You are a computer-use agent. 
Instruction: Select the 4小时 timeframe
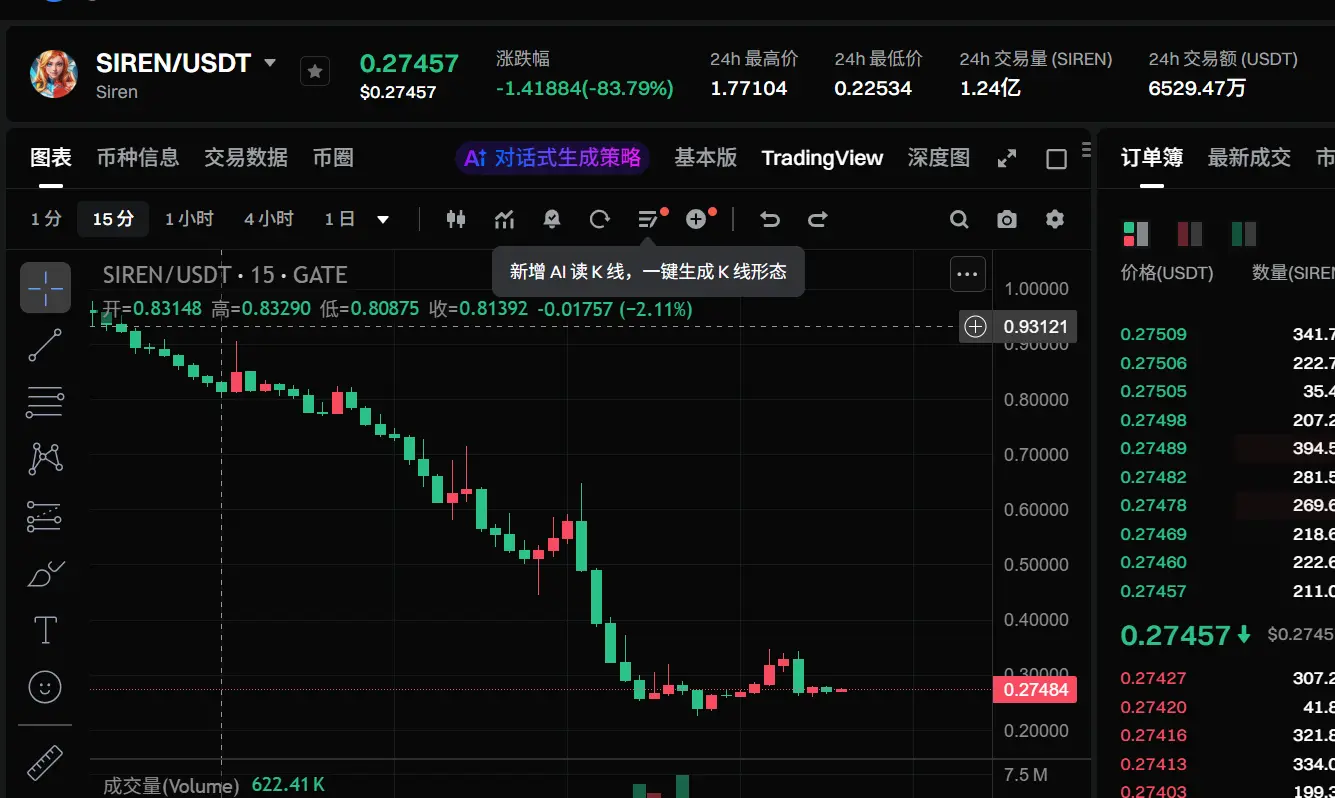click(269, 219)
